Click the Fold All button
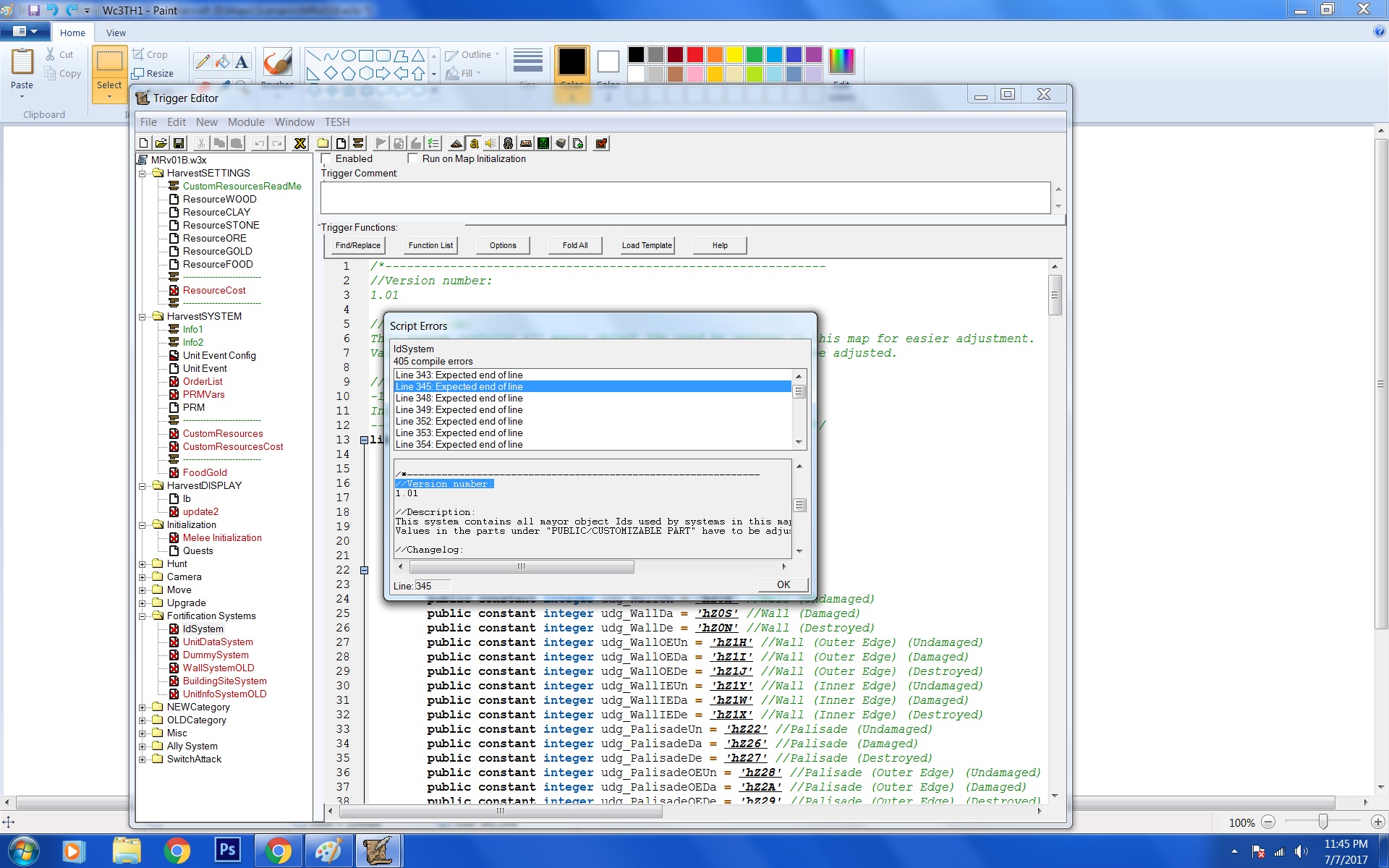 (x=575, y=245)
